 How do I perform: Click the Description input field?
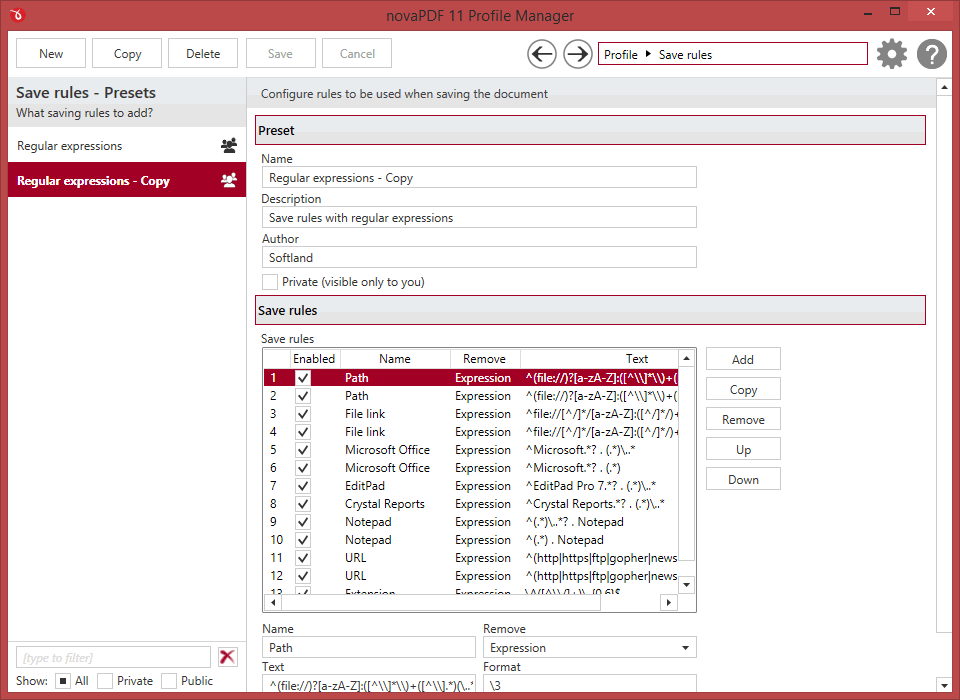[479, 217]
